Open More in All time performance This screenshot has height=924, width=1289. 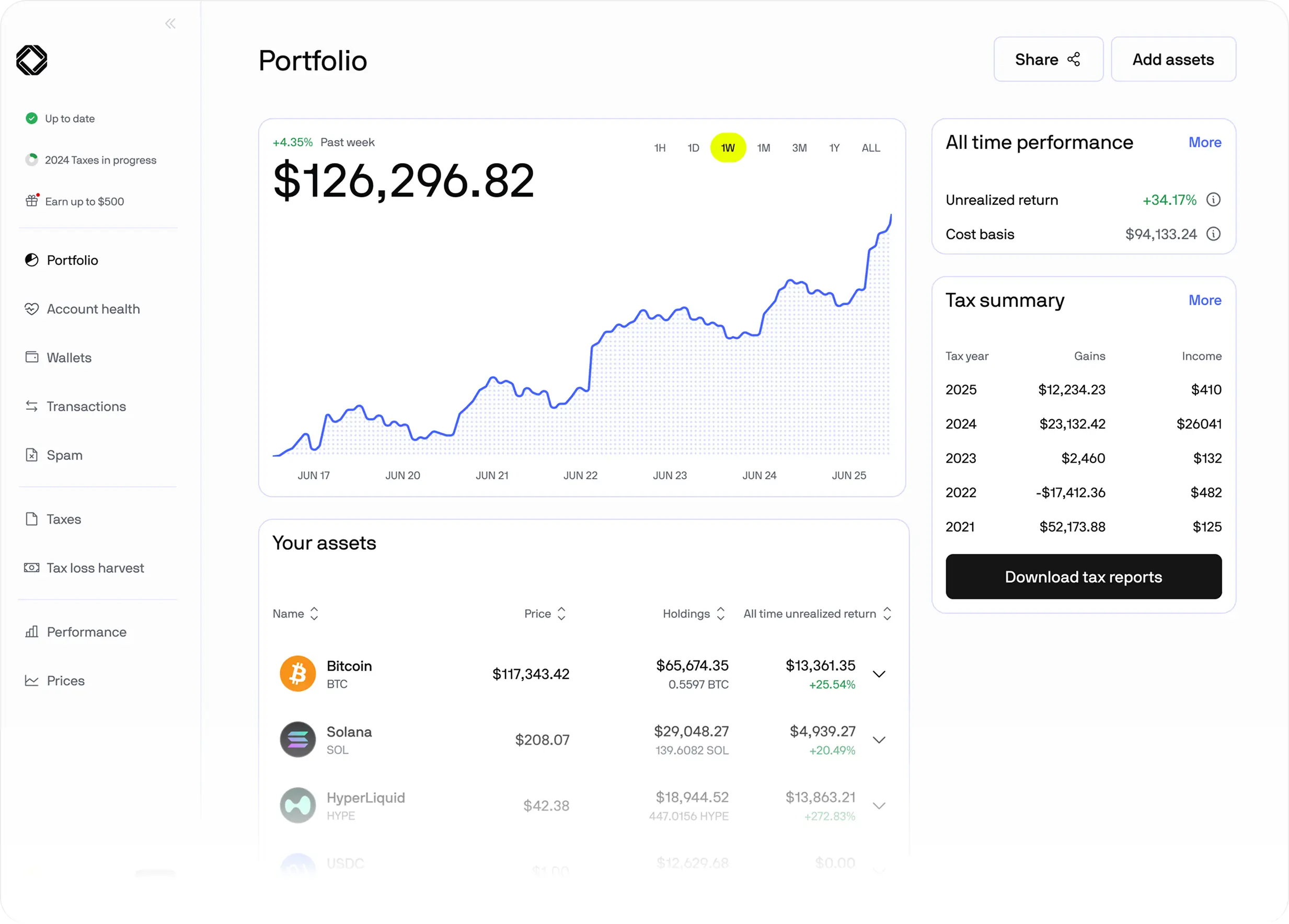point(1204,142)
